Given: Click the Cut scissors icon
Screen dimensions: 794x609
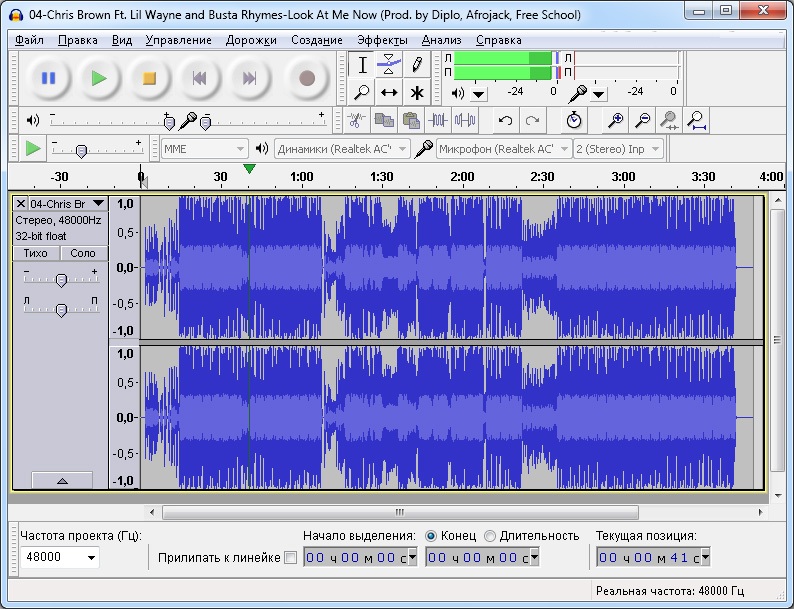Looking at the screenshot, I should [x=355, y=120].
